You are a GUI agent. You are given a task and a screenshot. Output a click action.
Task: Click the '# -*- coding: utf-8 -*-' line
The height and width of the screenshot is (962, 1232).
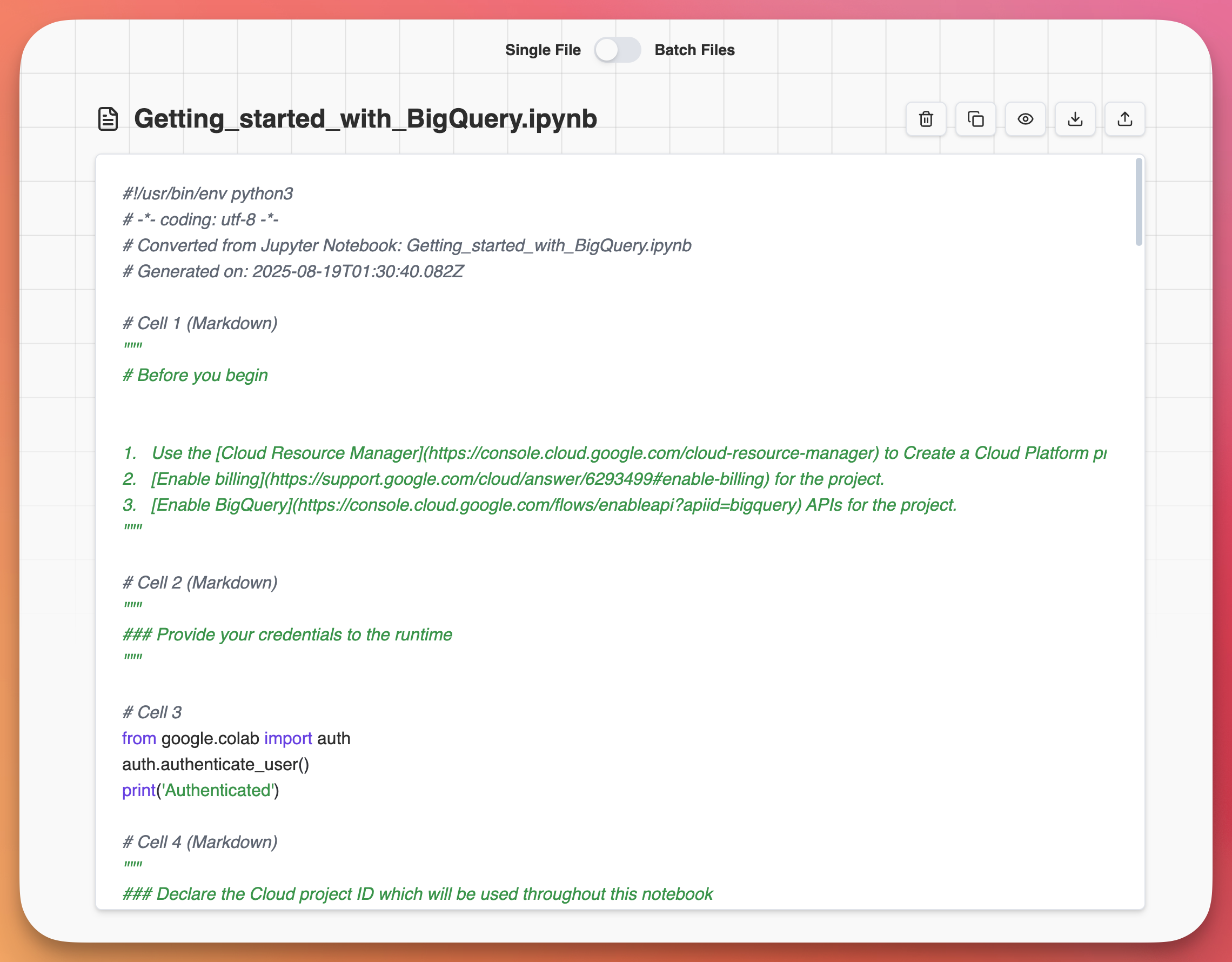click(200, 219)
